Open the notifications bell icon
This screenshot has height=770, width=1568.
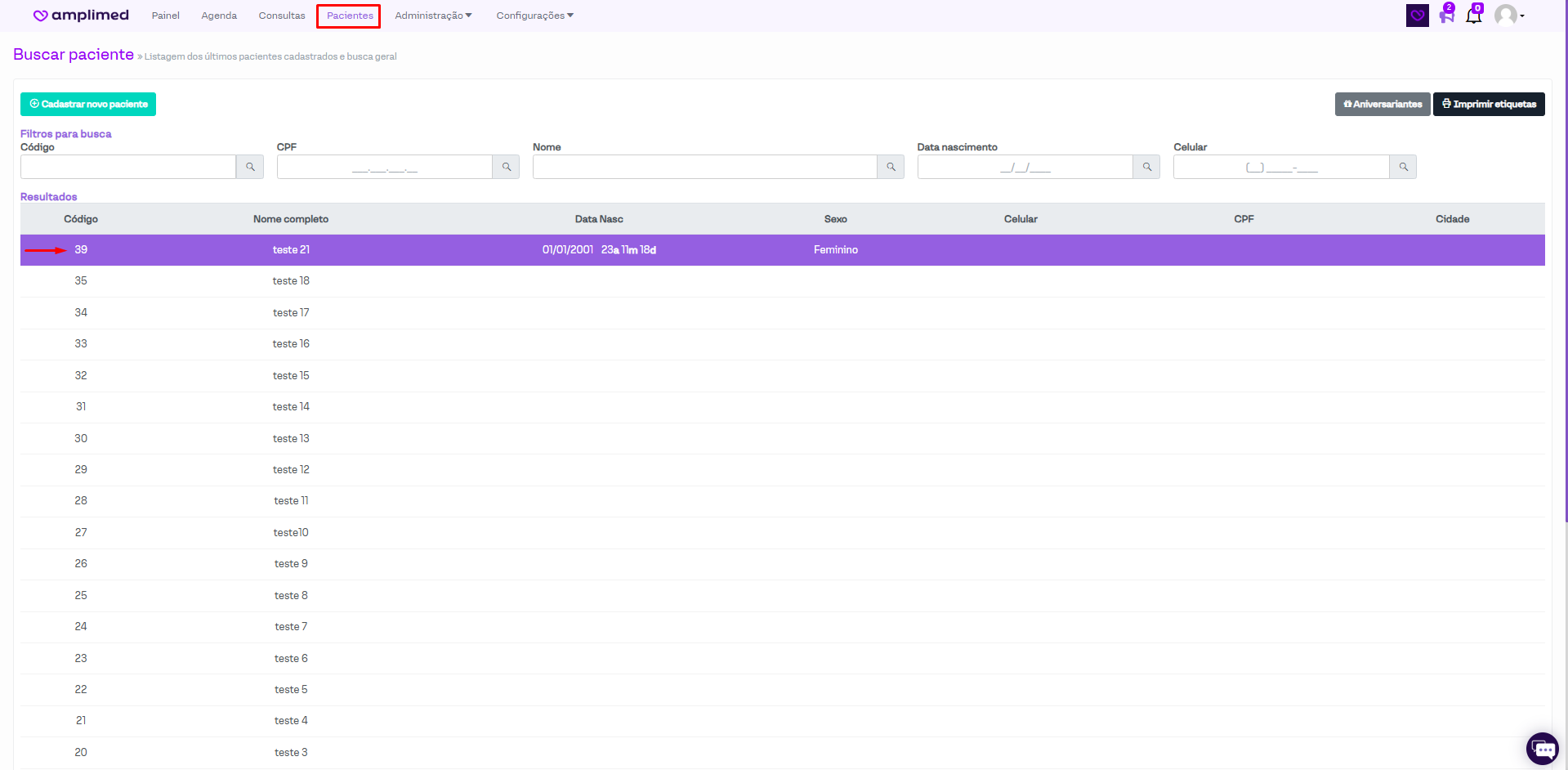(1473, 16)
